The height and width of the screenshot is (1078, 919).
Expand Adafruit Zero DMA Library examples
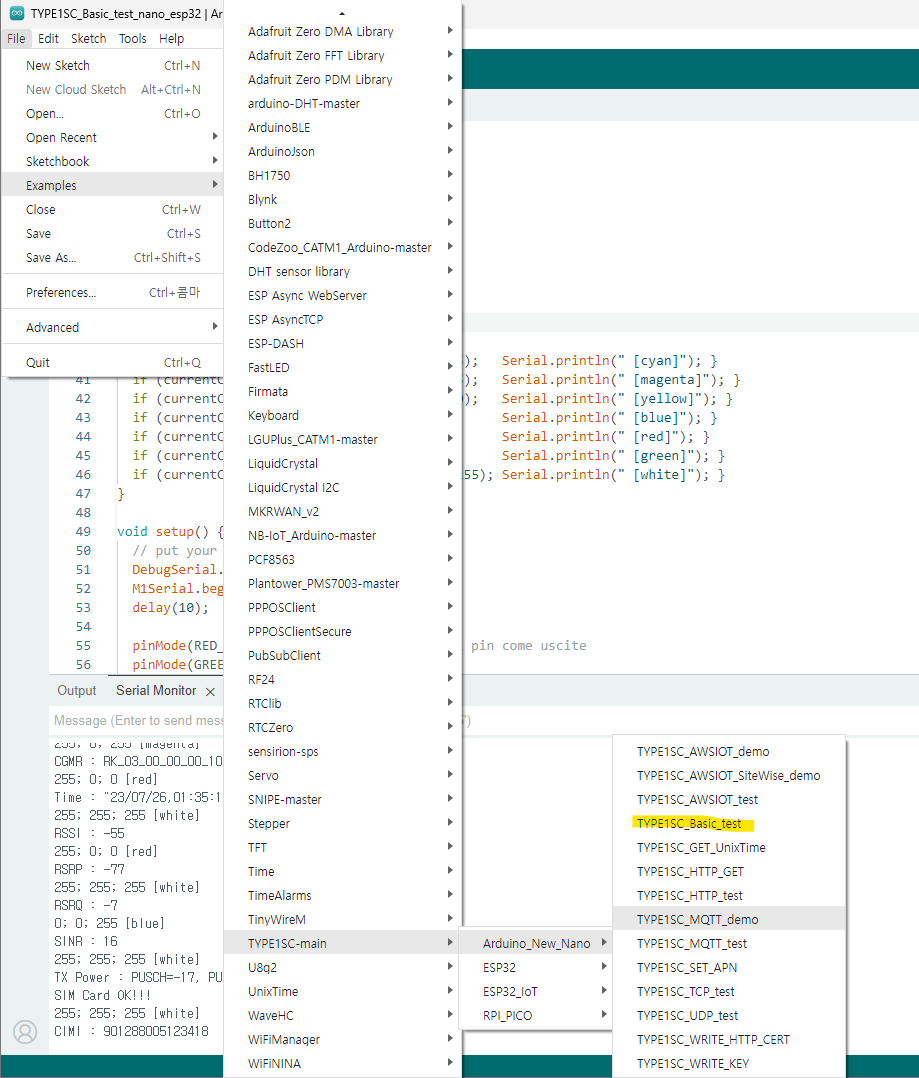click(x=342, y=32)
